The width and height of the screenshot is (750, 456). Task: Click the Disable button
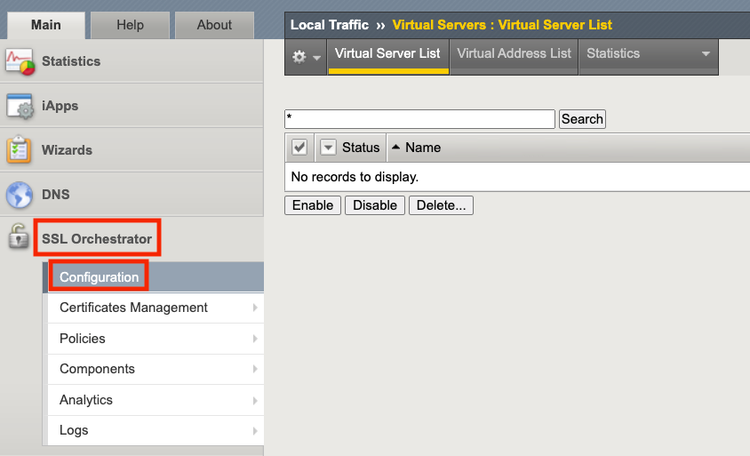point(375,205)
